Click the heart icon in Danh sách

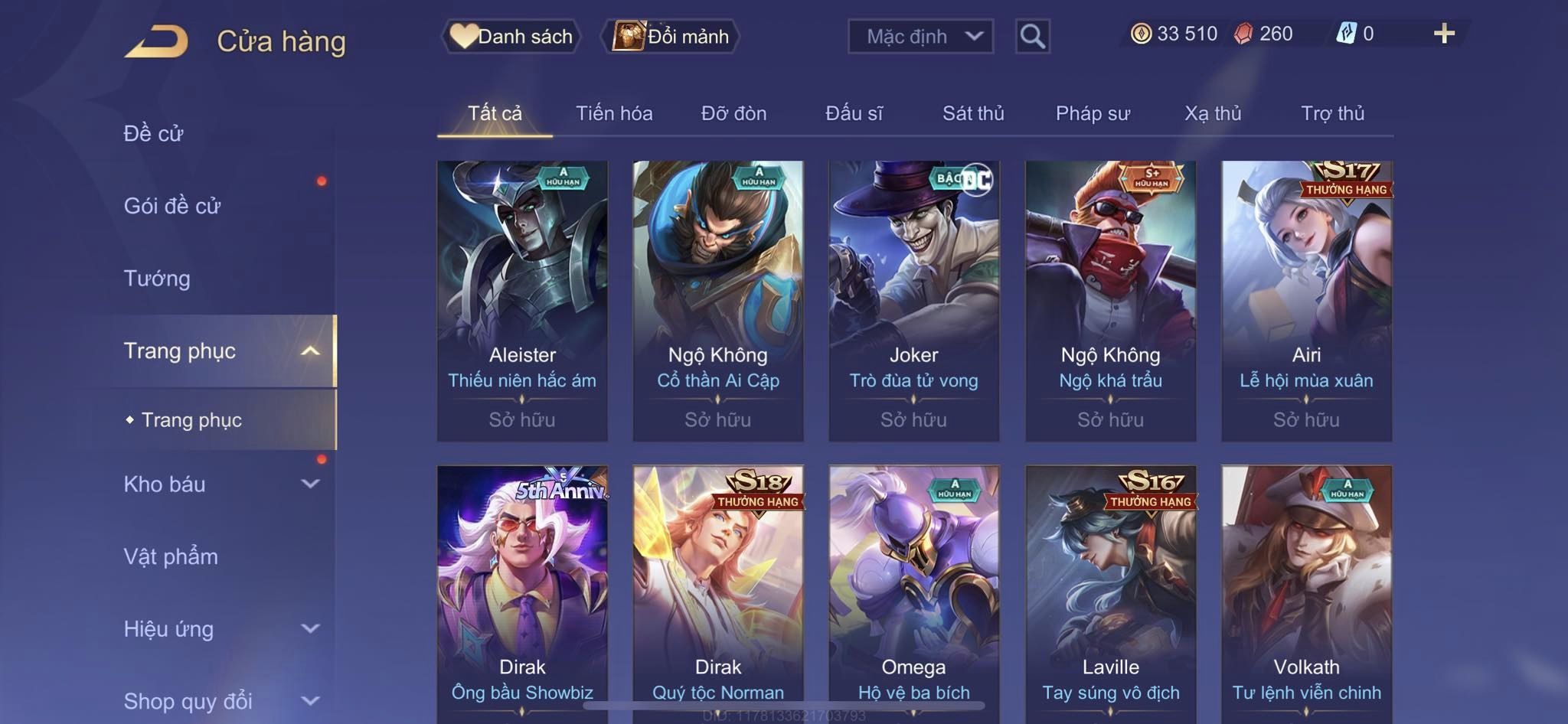click(463, 36)
